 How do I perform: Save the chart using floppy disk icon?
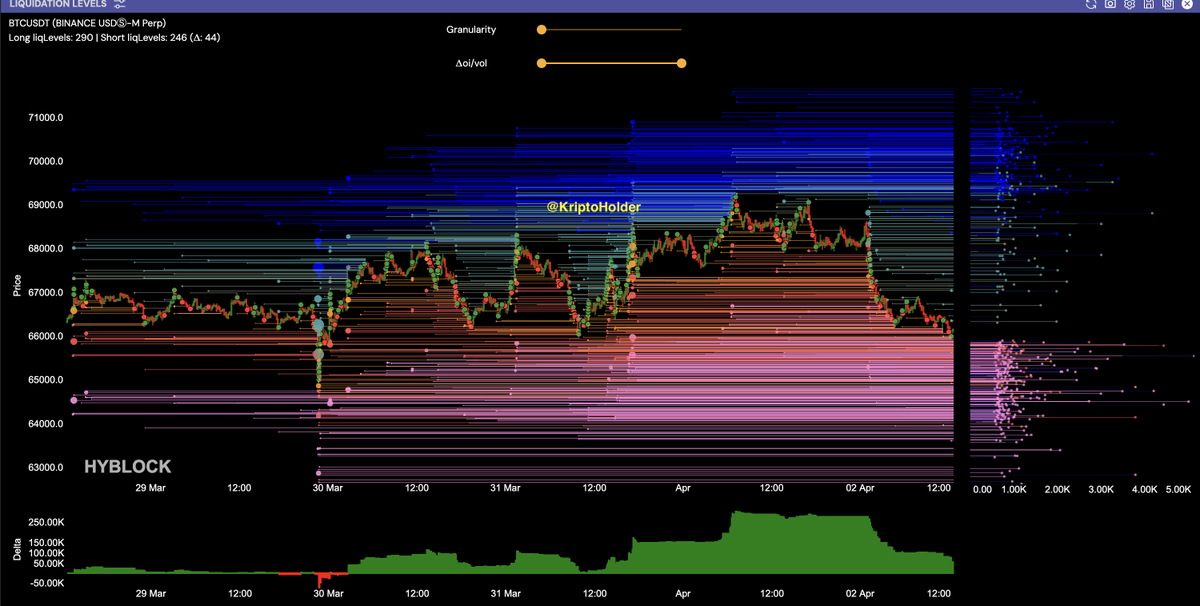tap(1148, 4)
